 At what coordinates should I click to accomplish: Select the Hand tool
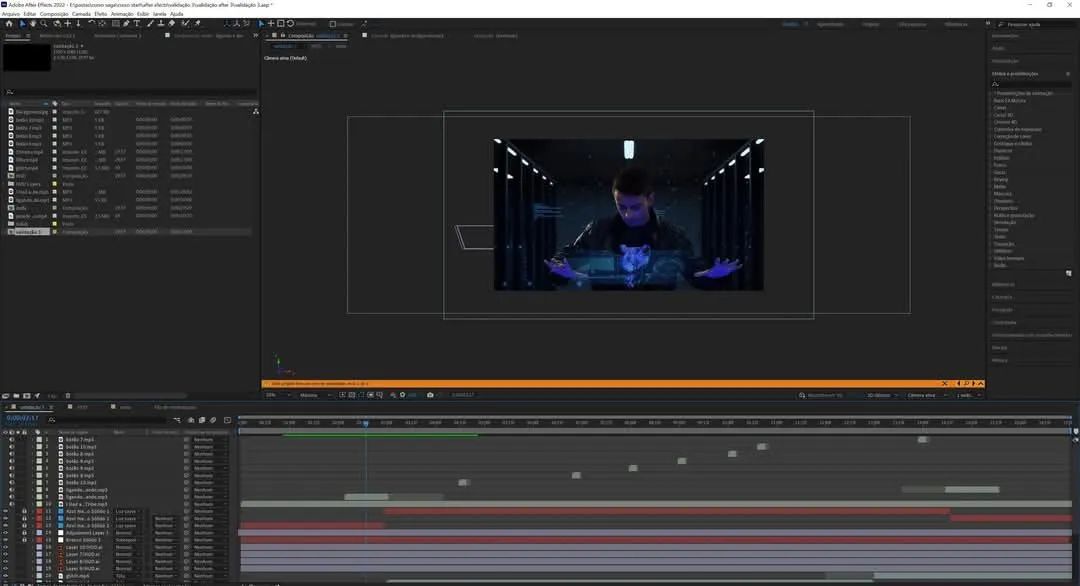coord(33,23)
